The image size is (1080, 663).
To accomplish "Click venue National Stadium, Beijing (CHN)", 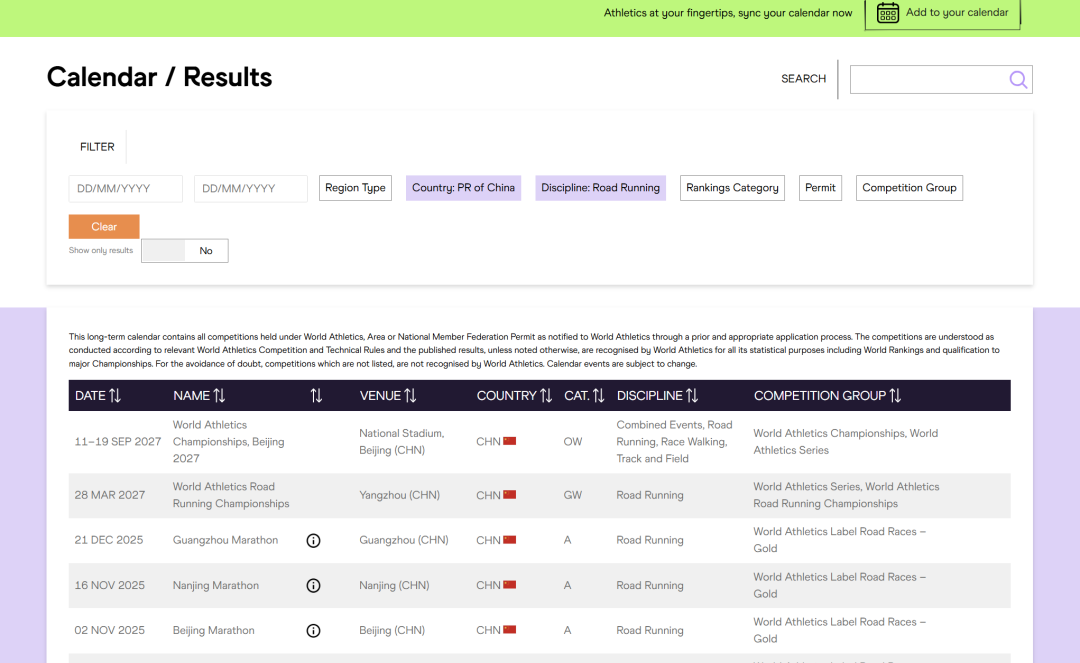I will [x=402, y=442].
